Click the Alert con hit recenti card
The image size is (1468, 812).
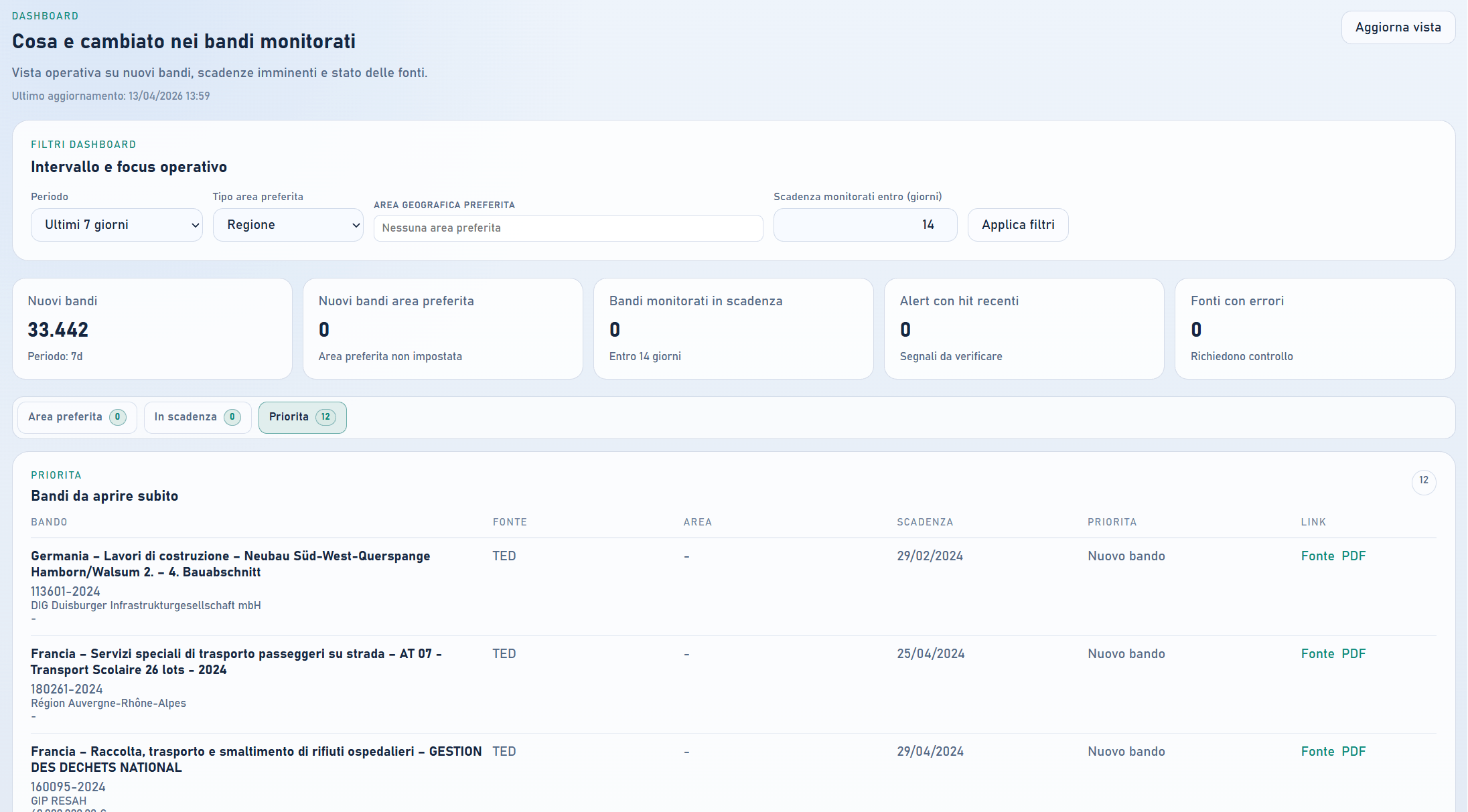(1024, 329)
